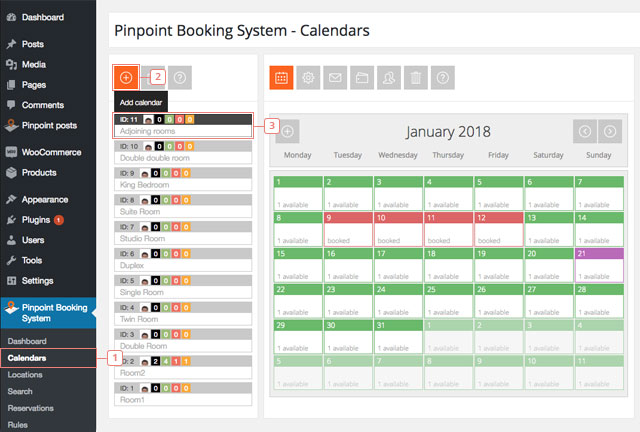The height and width of the screenshot is (432, 640).
Task: Open Locations submenu link
Action: 25,375
